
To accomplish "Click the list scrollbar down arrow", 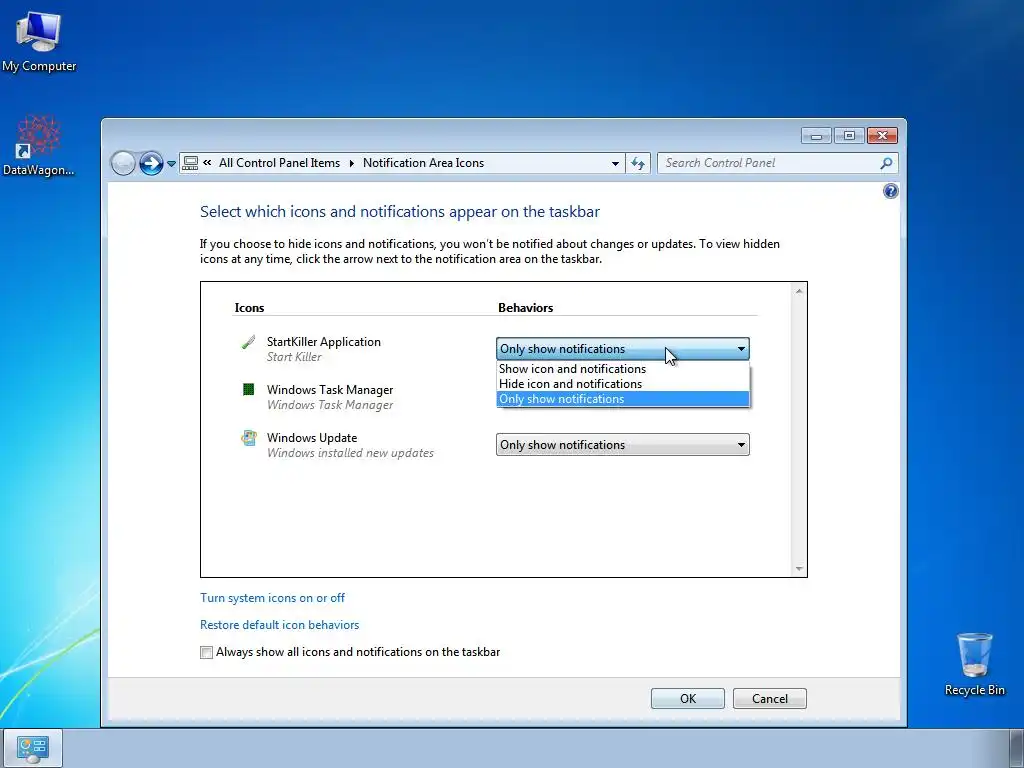I will (799, 569).
